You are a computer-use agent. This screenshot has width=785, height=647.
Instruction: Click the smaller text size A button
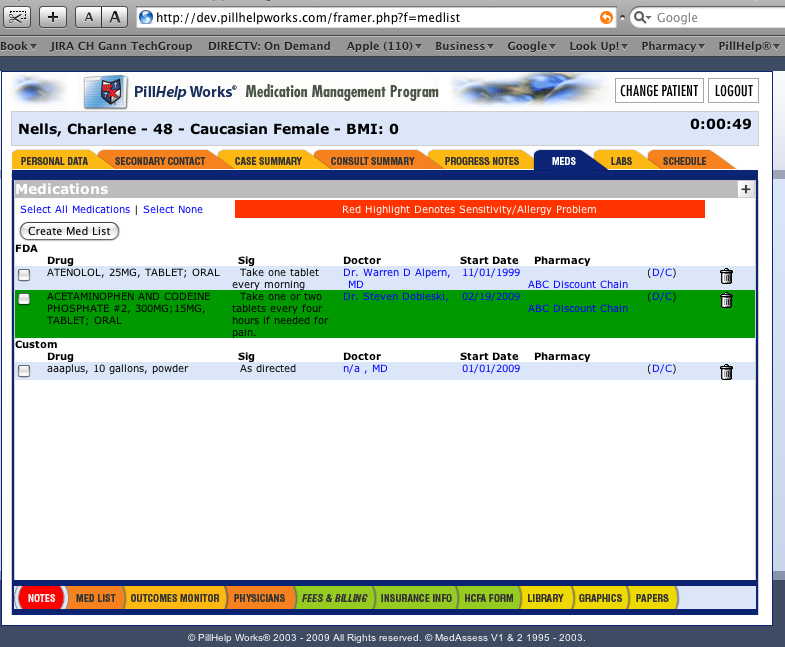[88, 17]
